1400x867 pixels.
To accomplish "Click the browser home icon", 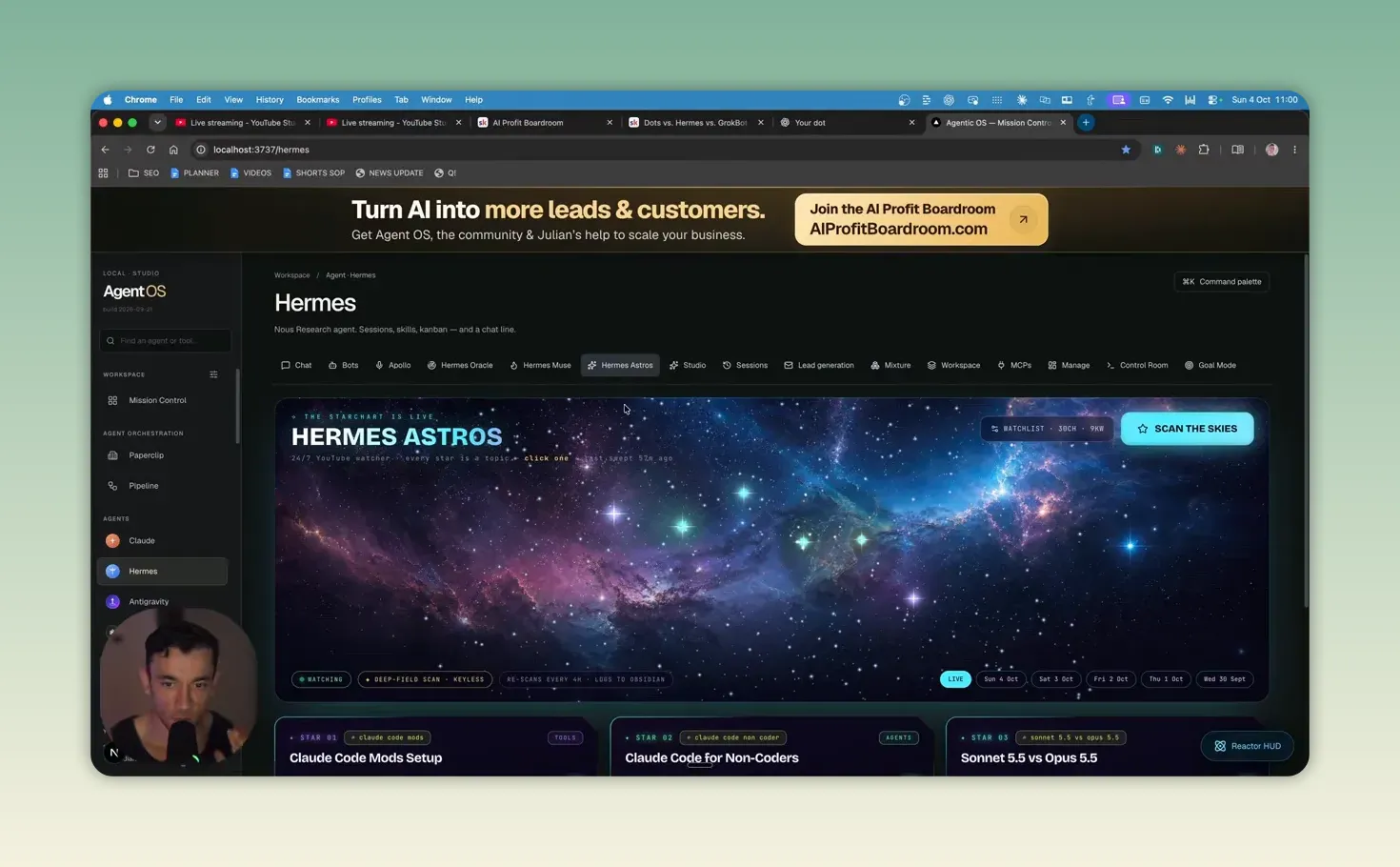I will [x=173, y=150].
